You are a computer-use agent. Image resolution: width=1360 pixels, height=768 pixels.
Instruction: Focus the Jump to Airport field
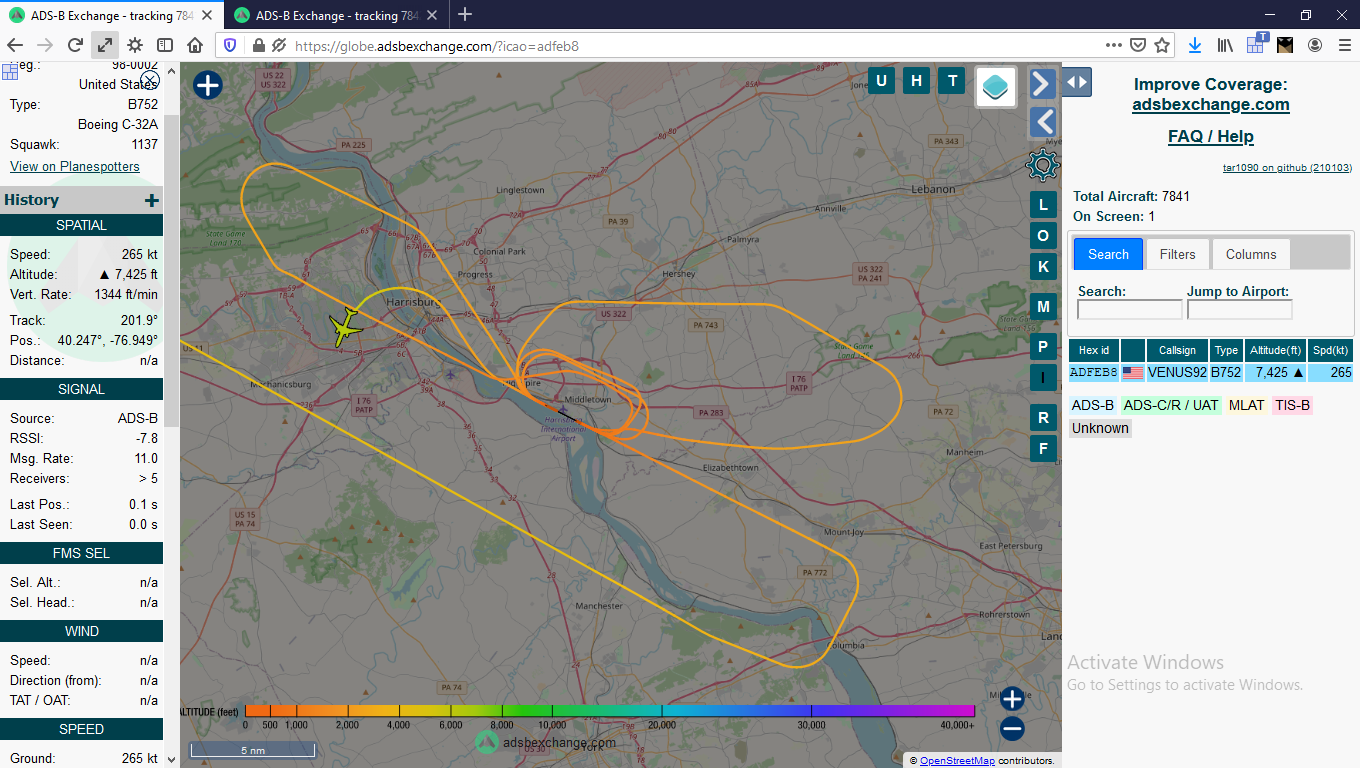(x=1239, y=310)
